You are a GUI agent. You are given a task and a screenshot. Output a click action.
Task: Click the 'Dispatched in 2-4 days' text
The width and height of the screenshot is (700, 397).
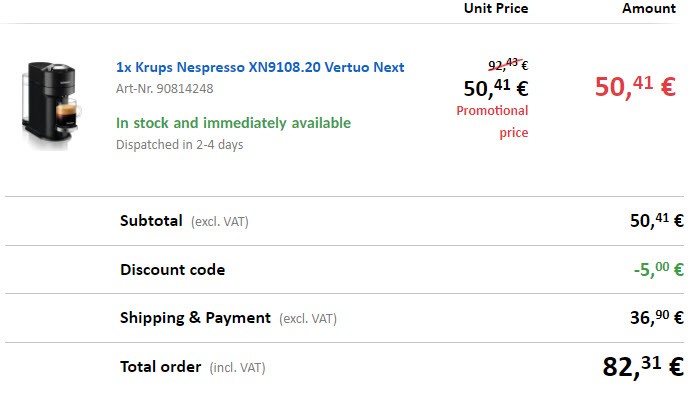179,145
